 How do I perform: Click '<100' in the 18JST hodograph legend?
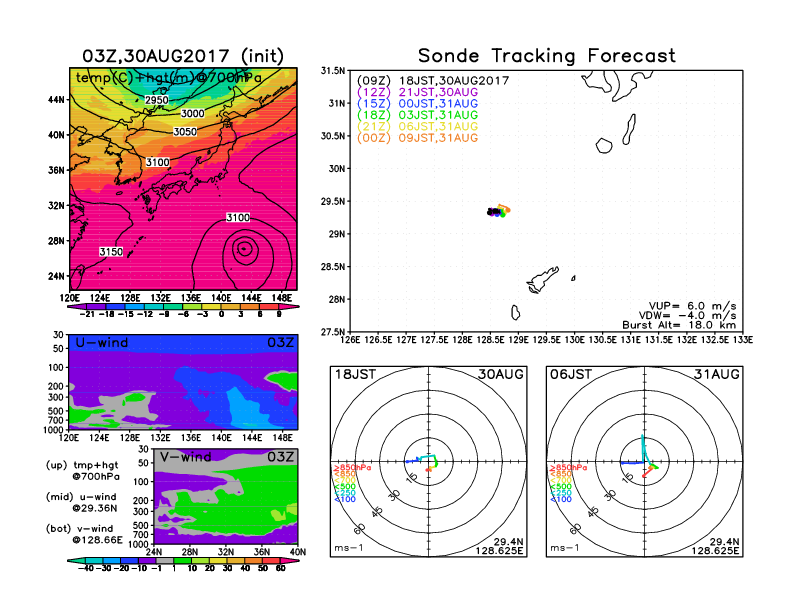(345, 499)
